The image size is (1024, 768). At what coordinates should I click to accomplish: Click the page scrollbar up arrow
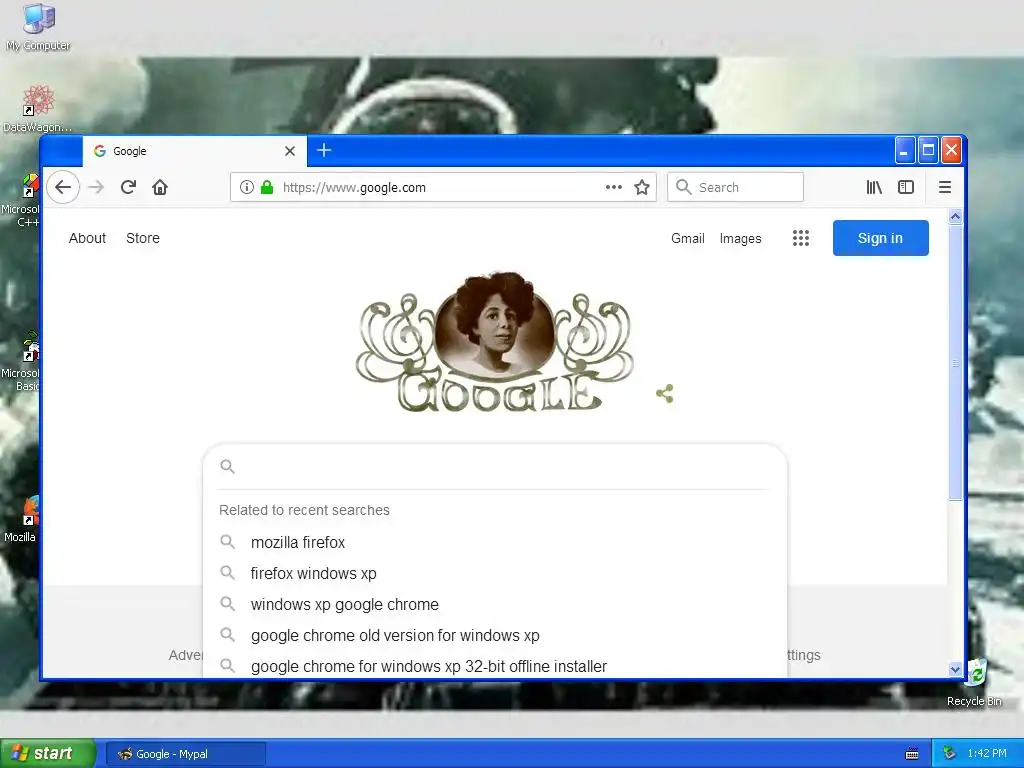point(955,216)
